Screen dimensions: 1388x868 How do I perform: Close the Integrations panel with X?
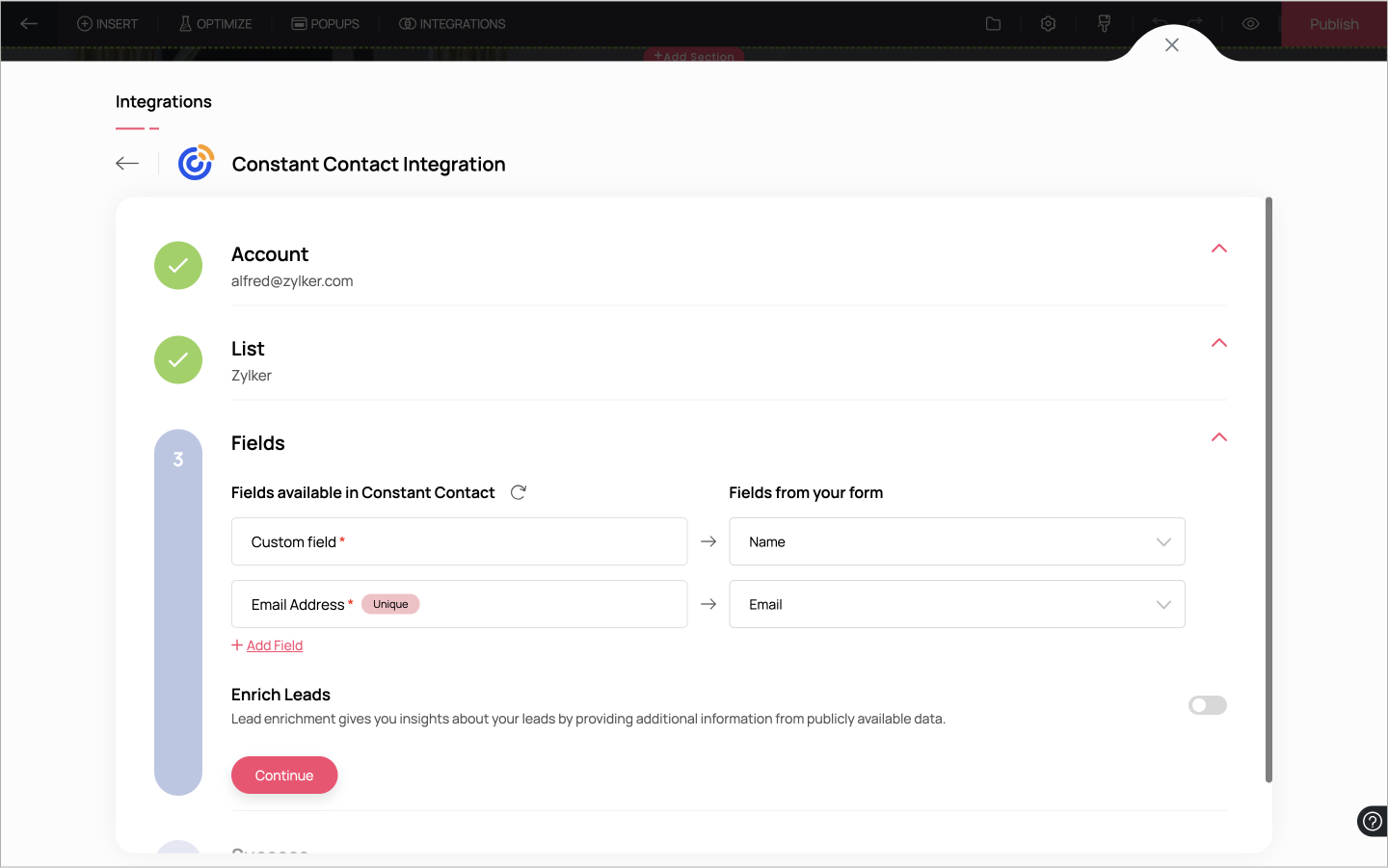(1172, 45)
